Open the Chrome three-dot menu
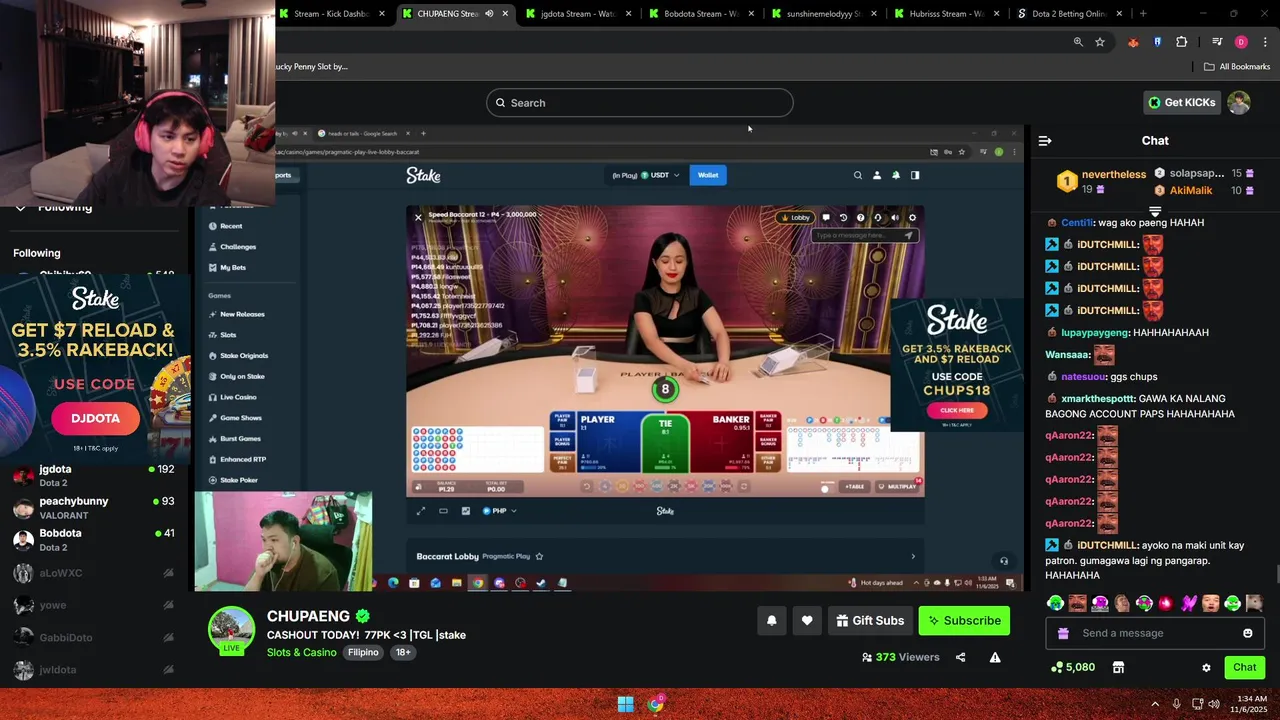The height and width of the screenshot is (720, 1280). 1265,42
